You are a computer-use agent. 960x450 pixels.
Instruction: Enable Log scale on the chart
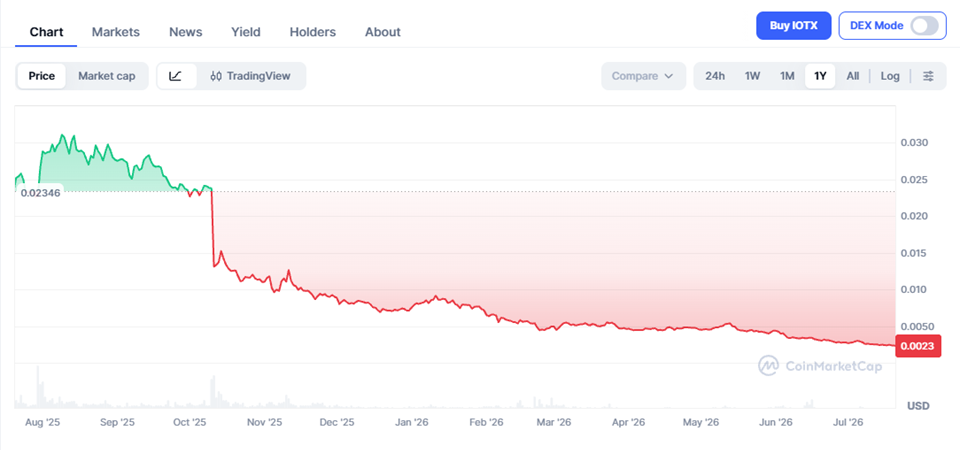890,76
